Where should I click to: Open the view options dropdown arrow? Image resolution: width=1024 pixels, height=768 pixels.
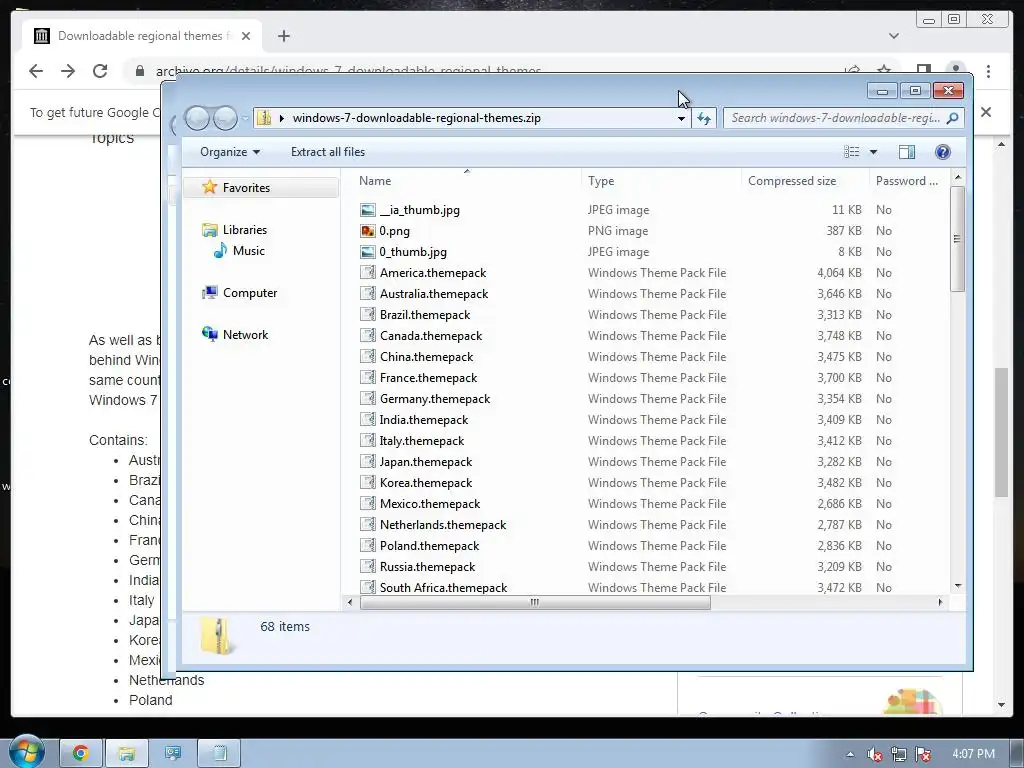point(873,152)
